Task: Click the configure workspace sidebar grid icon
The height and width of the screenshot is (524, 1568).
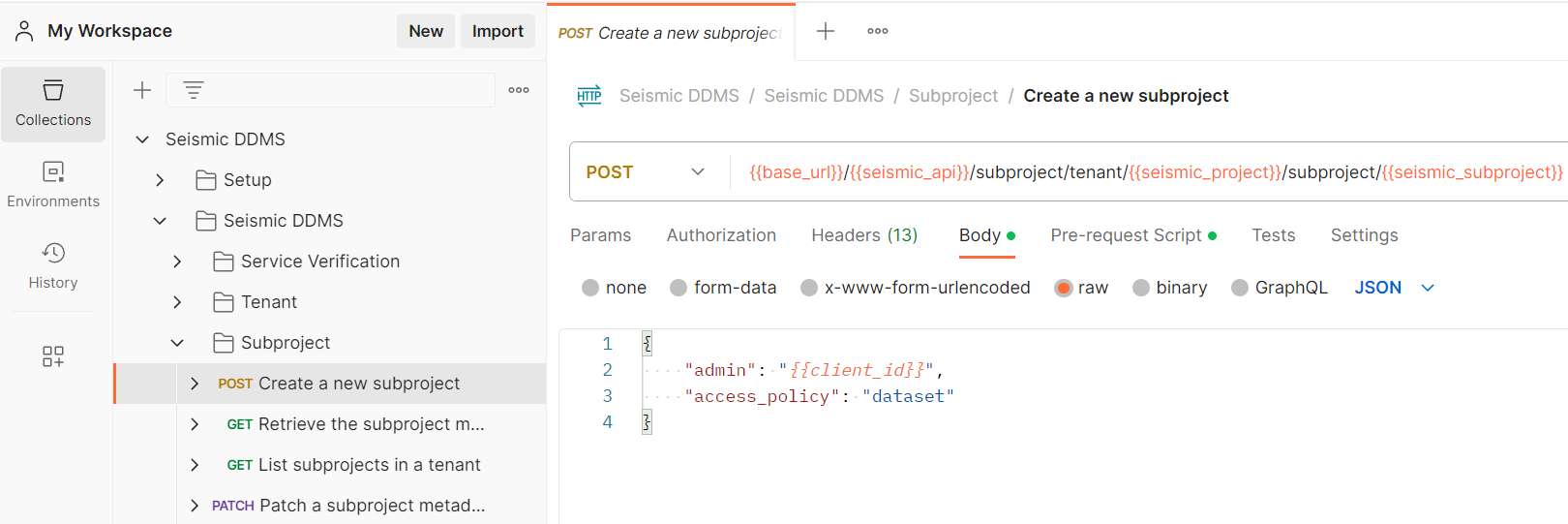Action: pyautogui.click(x=53, y=356)
